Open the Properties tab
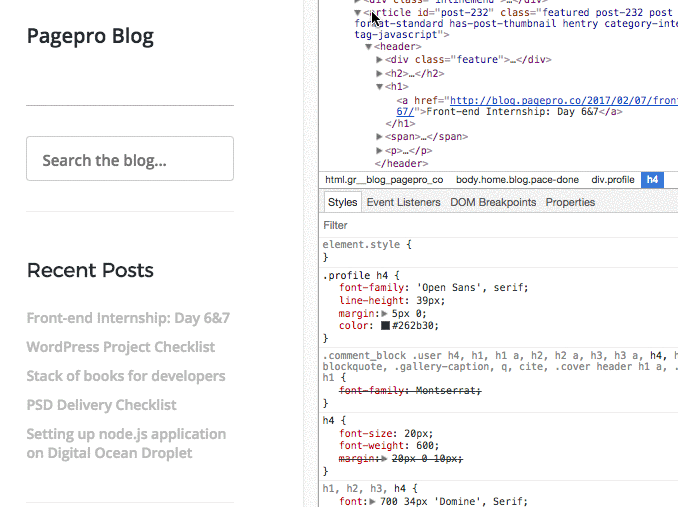The width and height of the screenshot is (678, 507). [x=570, y=202]
